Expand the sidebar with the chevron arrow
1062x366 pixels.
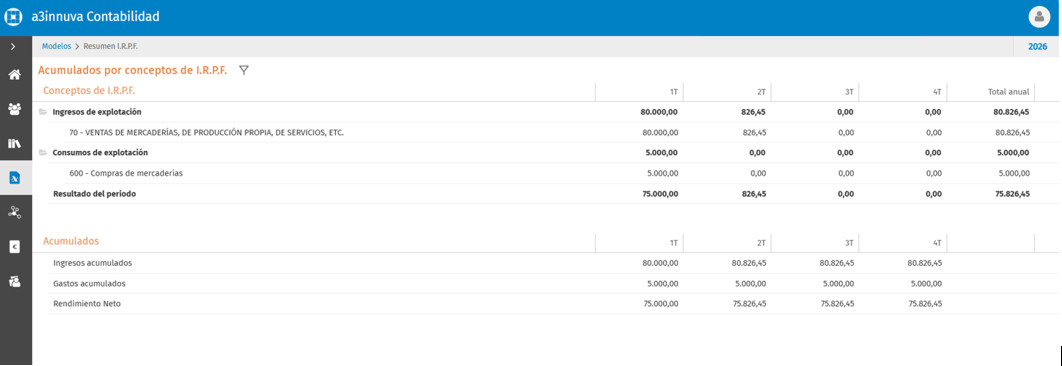(14, 46)
